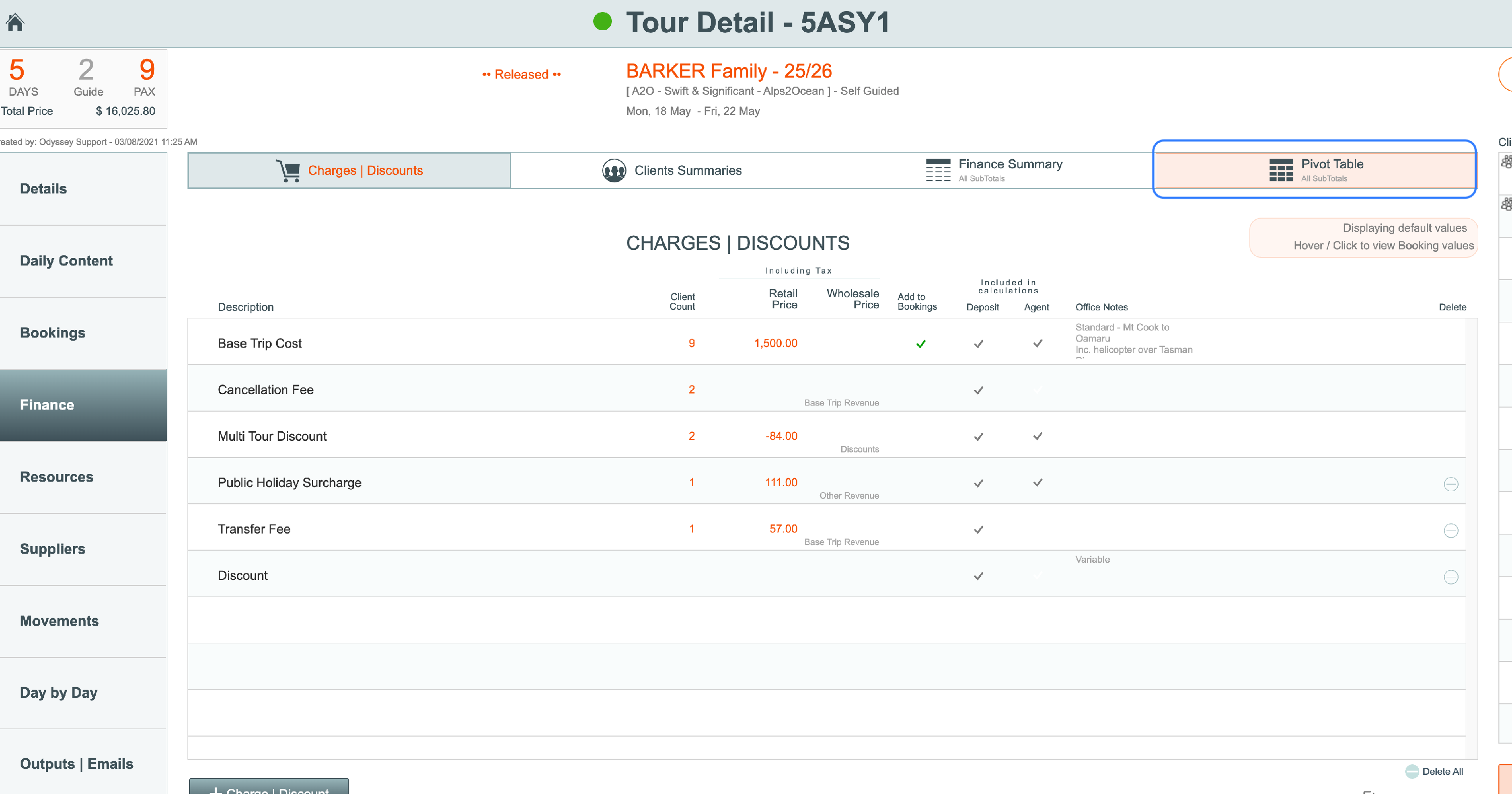
Task: Click the home icon
Action: point(15,22)
